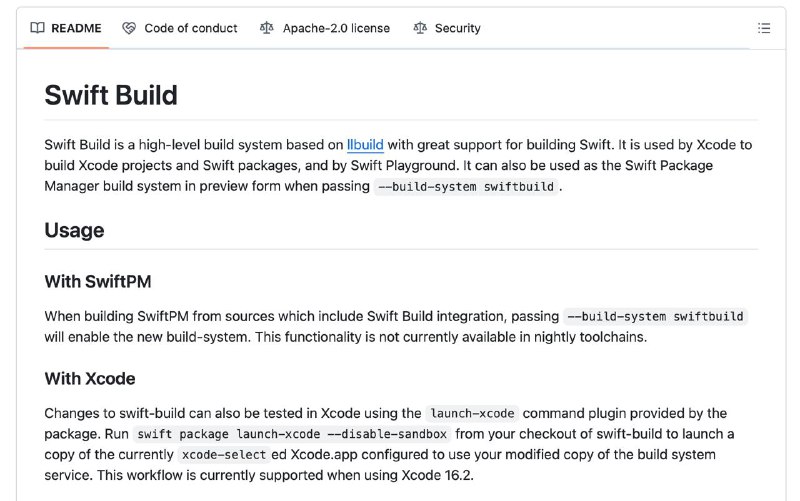Click the scale icon beside Apache-2.0 license
The width and height of the screenshot is (800, 501).
(x=266, y=28)
